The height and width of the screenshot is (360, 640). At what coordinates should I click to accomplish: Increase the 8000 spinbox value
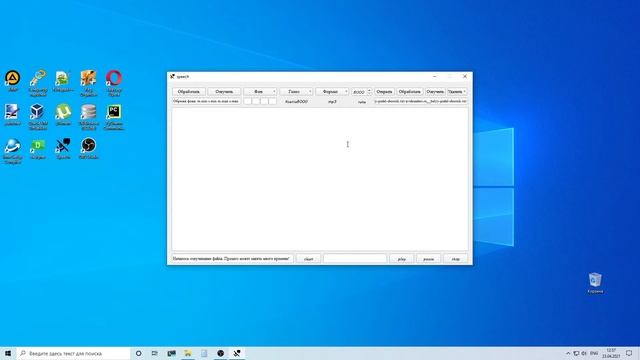tap(369, 90)
